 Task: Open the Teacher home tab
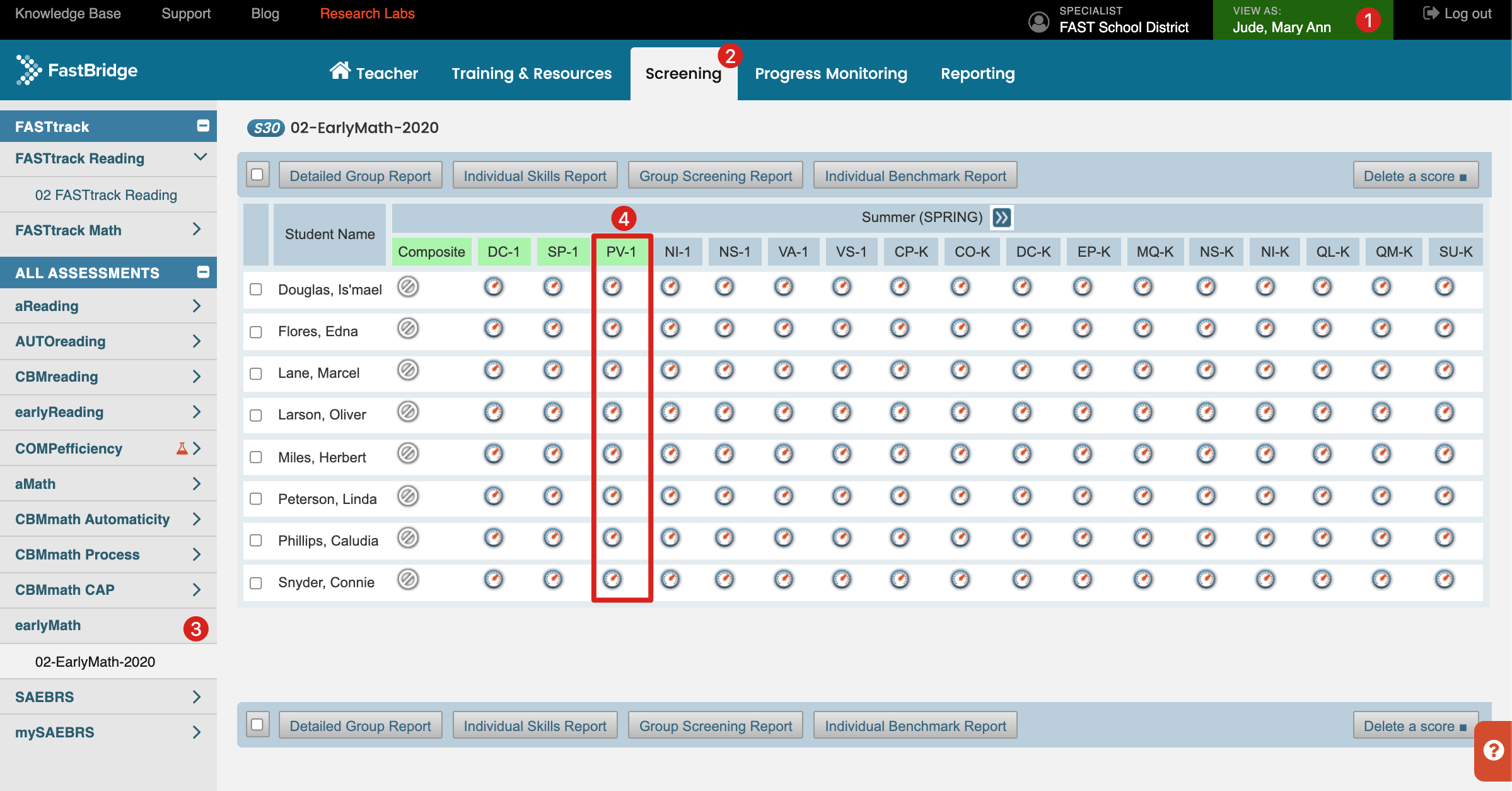[374, 73]
